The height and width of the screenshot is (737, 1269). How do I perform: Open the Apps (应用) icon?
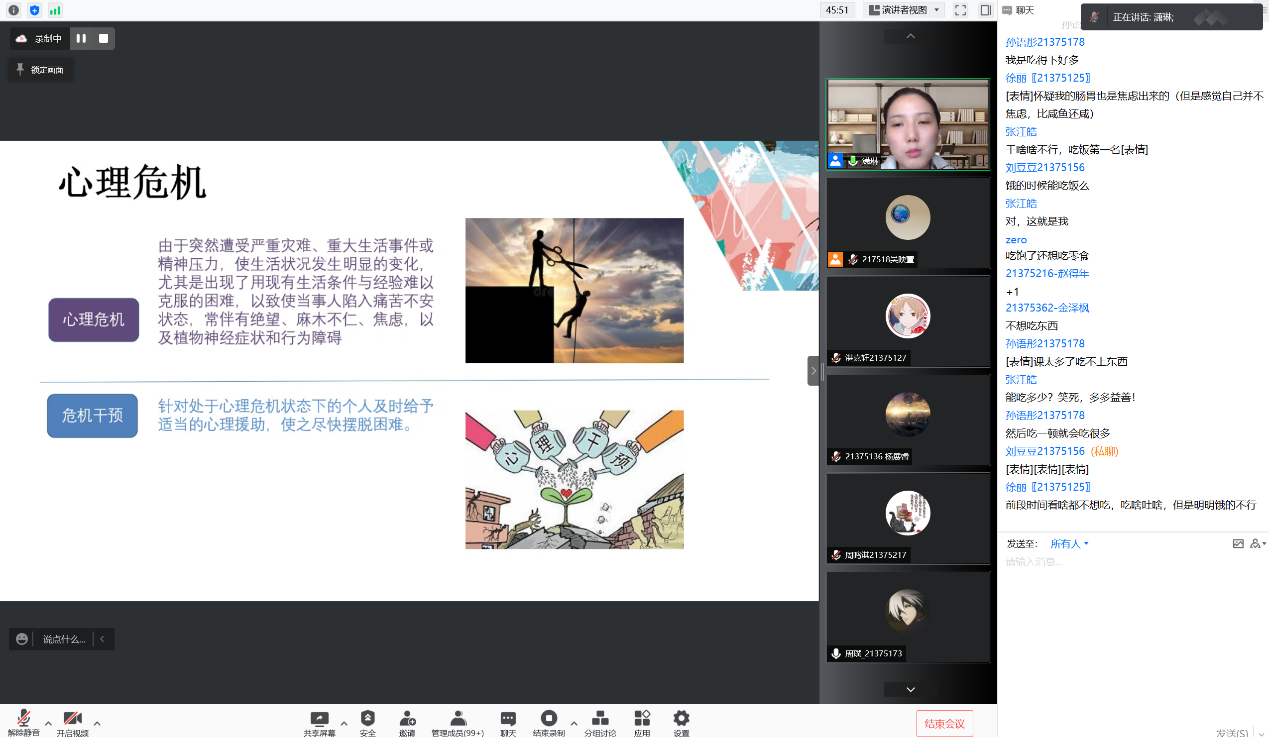[x=642, y=719]
